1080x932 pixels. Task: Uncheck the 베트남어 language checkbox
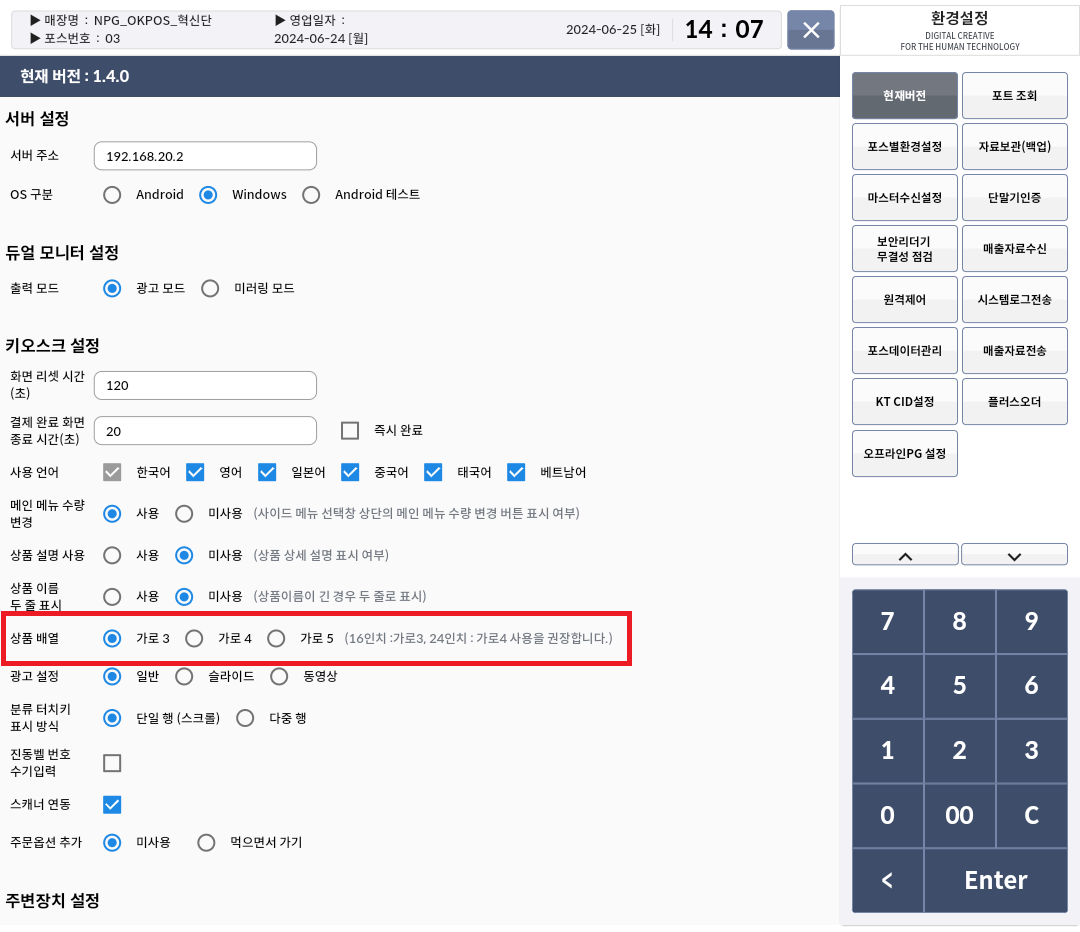[516, 472]
